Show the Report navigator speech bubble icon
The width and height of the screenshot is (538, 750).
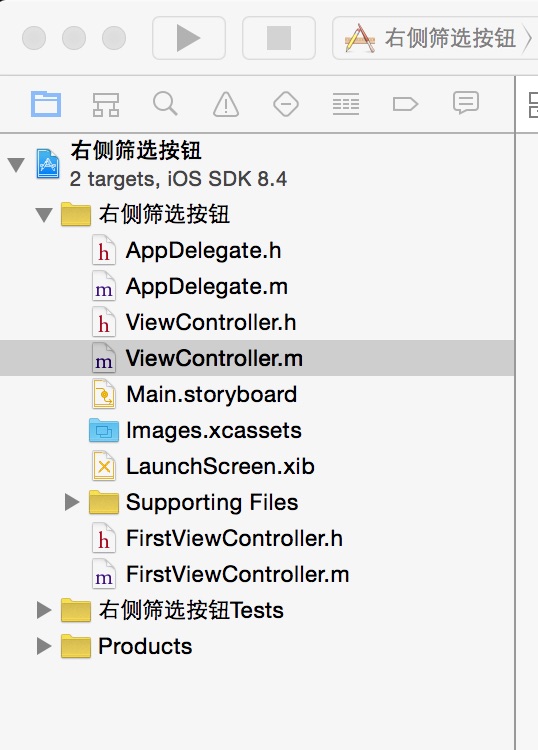(466, 103)
